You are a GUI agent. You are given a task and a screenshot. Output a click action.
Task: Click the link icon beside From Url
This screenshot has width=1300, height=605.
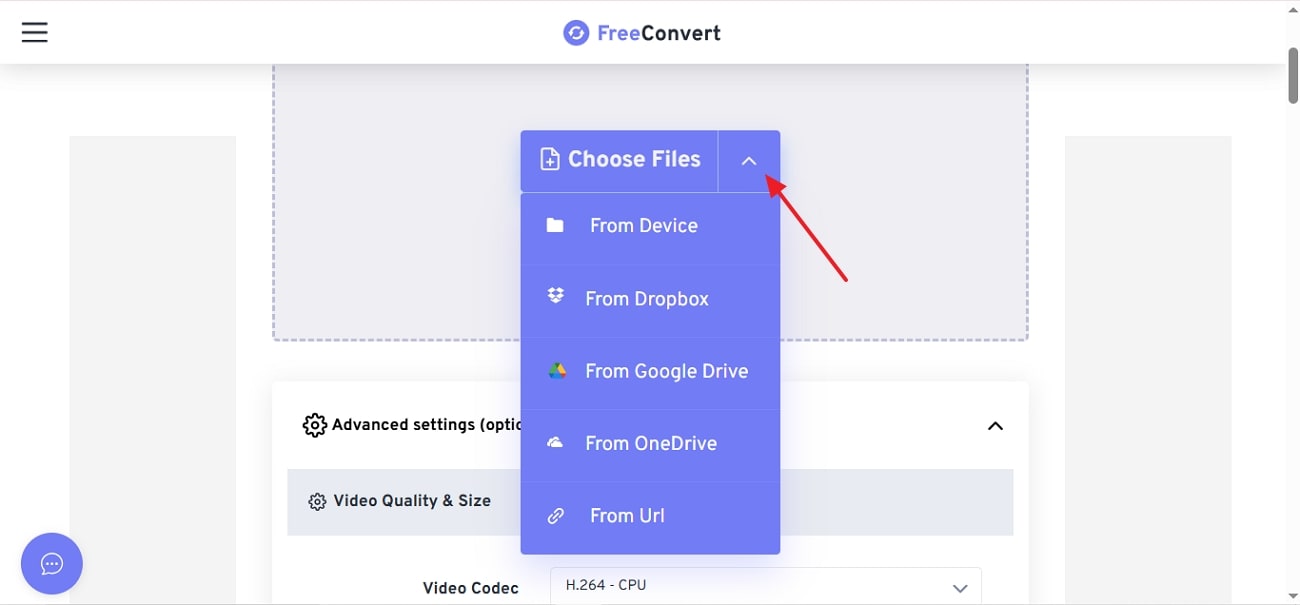pyautogui.click(x=555, y=515)
